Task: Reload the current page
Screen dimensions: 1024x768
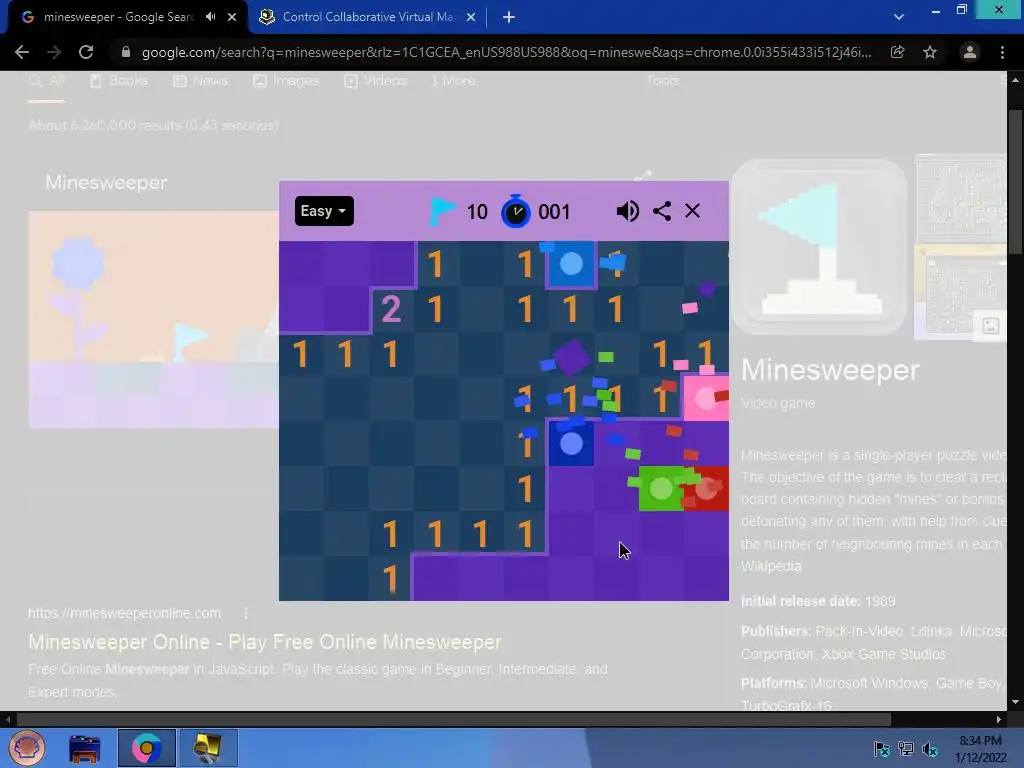Action: 86,52
